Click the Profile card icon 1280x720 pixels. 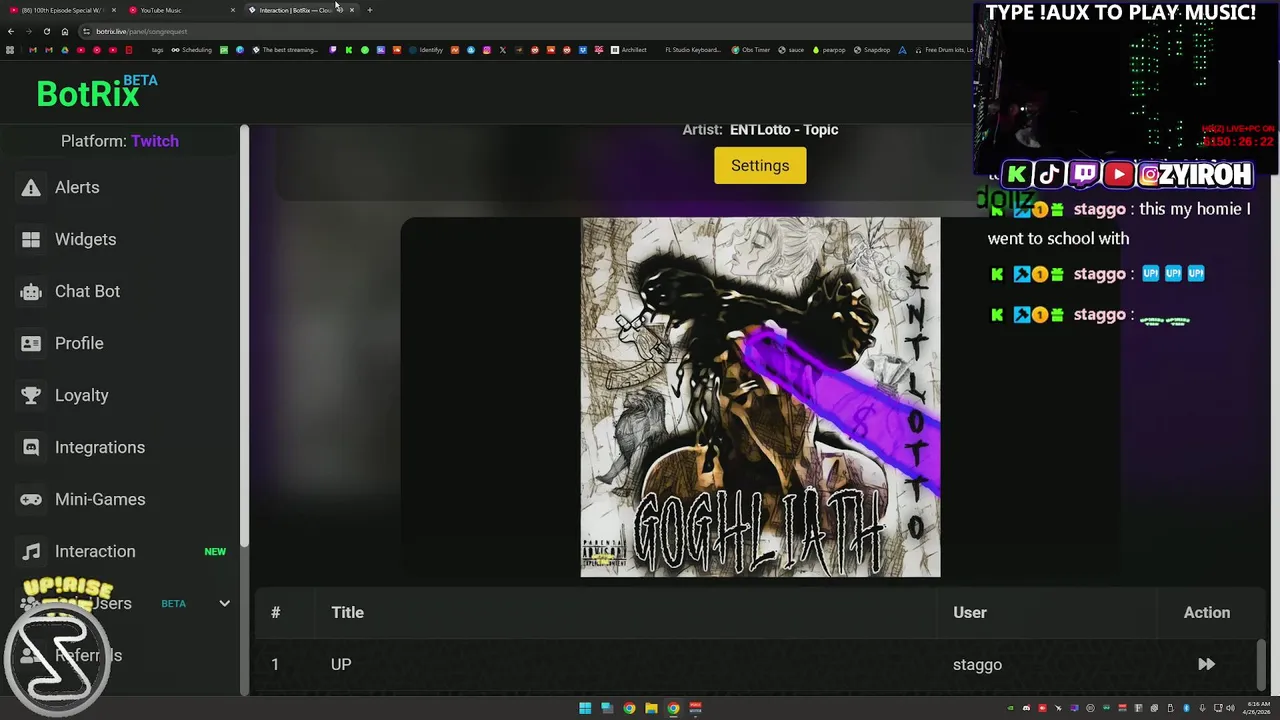click(31, 343)
